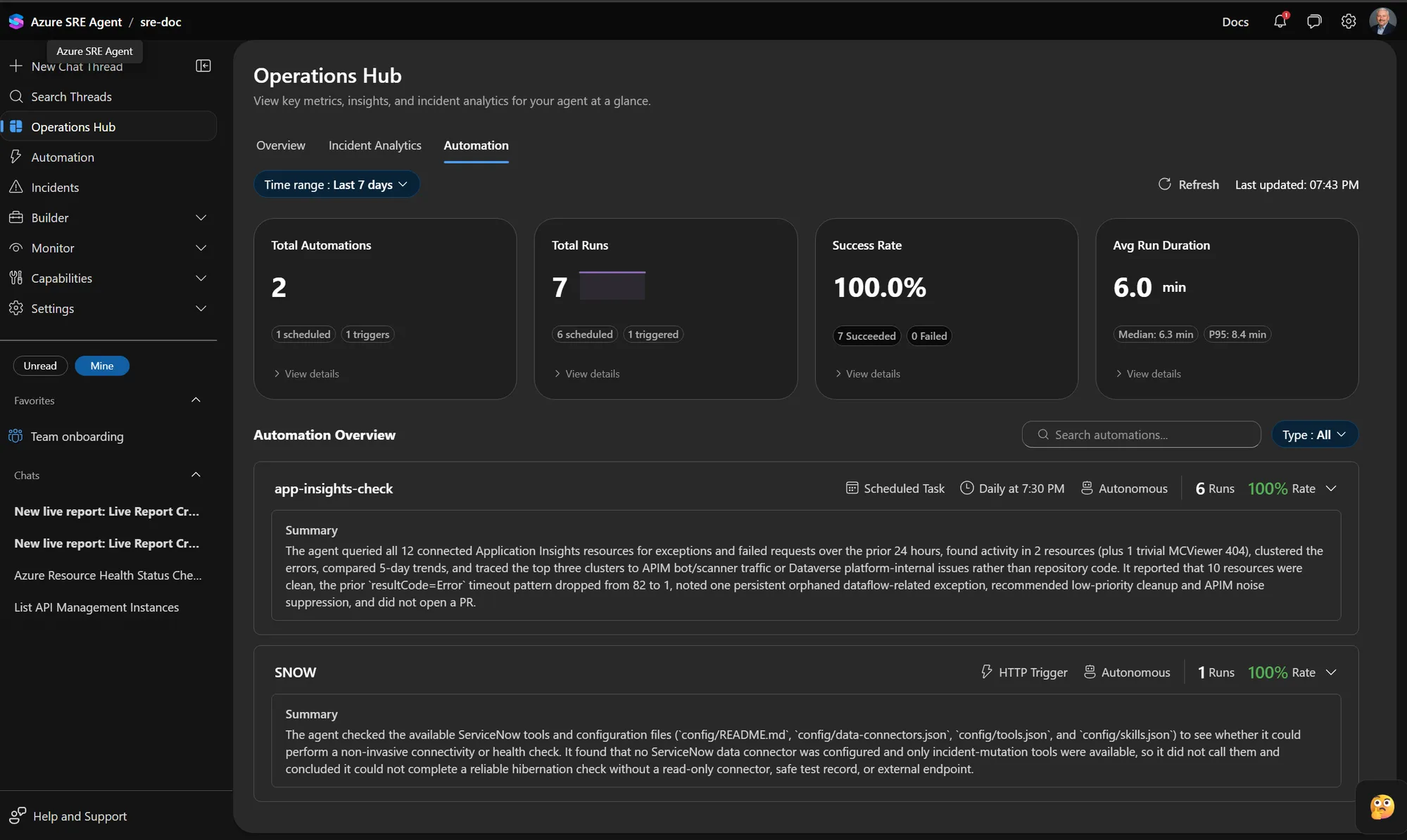Open the chat feedback bubble icon
This screenshot has width=1407, height=840.
point(1314,21)
